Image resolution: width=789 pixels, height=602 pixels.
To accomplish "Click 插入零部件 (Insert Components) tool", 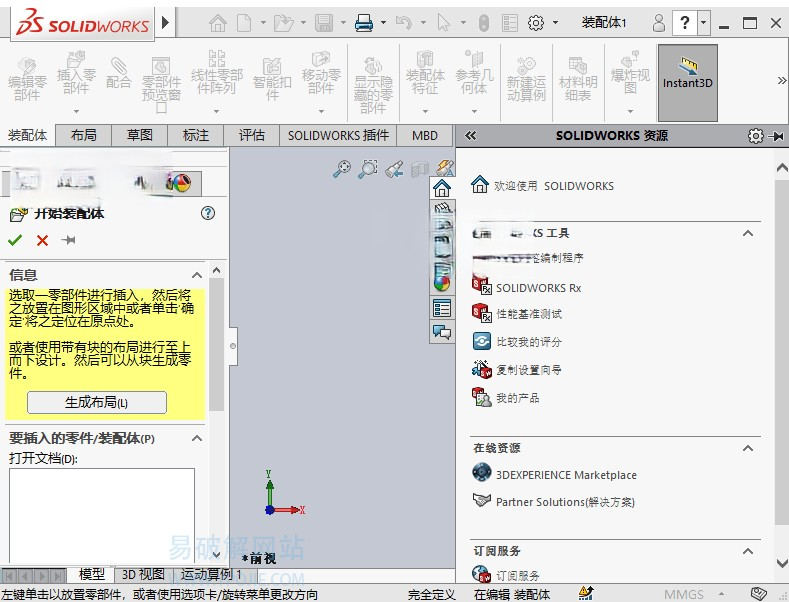I will 76,73.
